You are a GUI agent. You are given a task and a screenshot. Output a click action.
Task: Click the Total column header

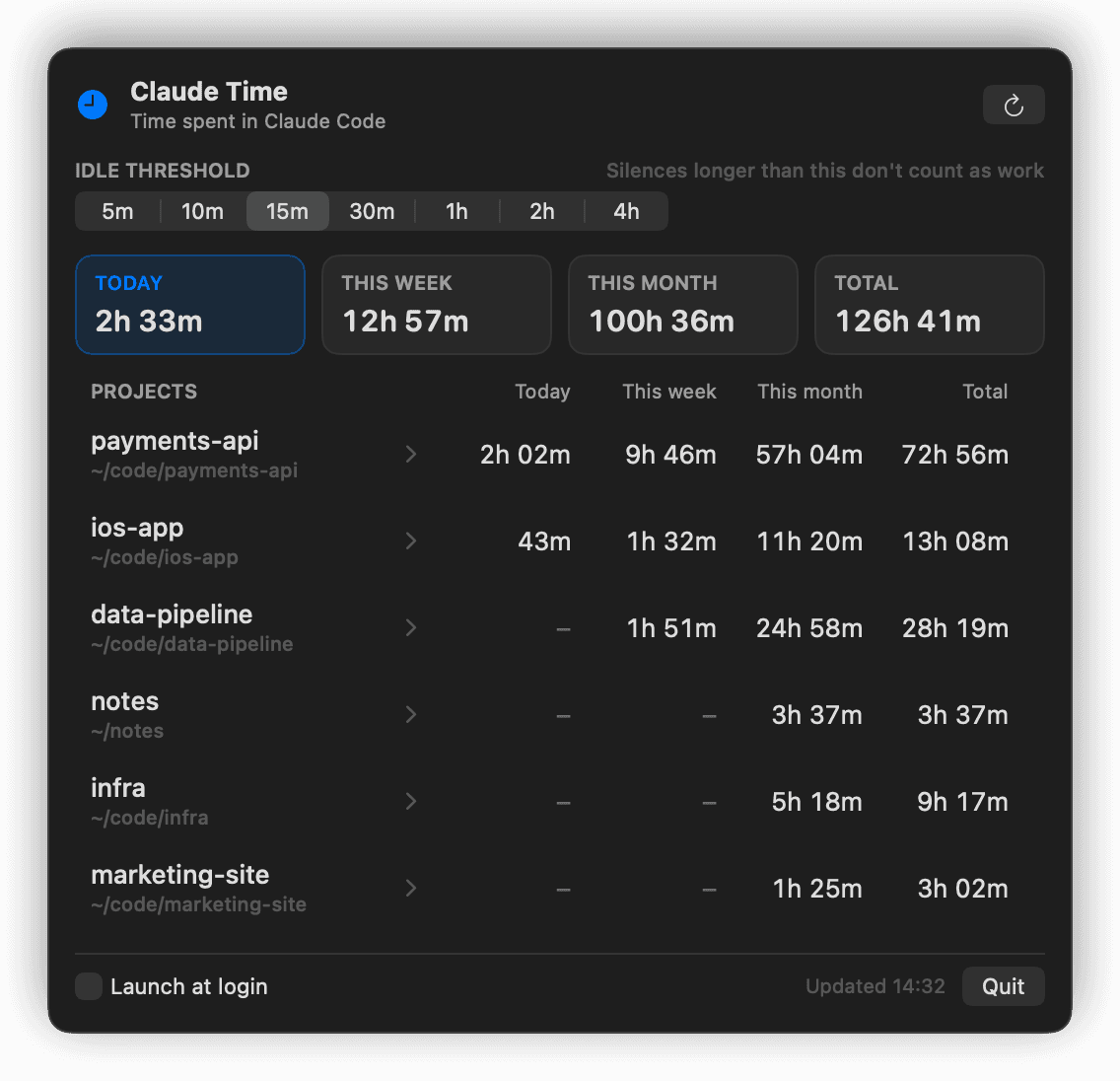coord(985,392)
